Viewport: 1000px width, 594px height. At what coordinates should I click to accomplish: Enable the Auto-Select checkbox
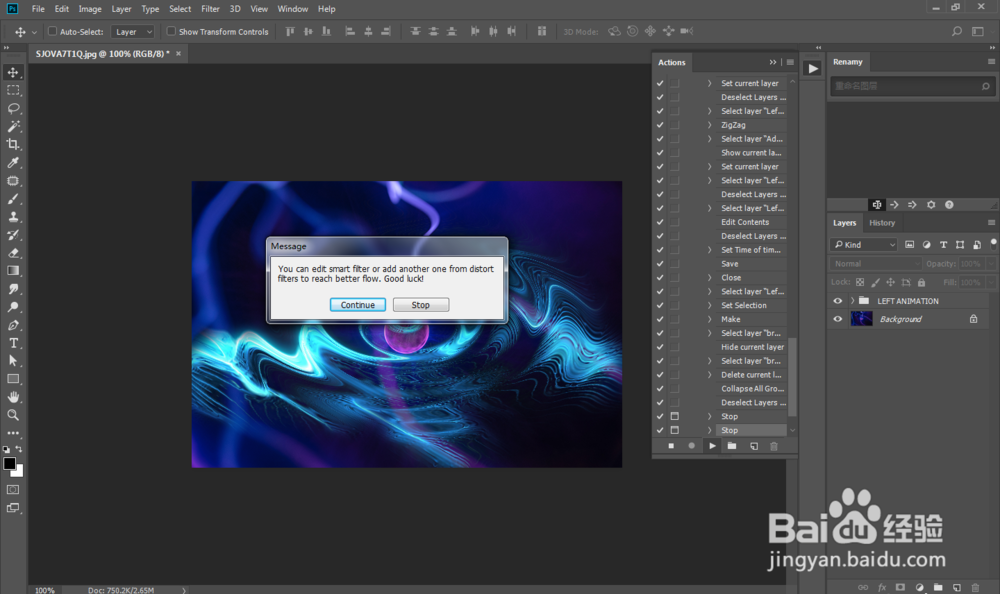pyautogui.click(x=52, y=31)
